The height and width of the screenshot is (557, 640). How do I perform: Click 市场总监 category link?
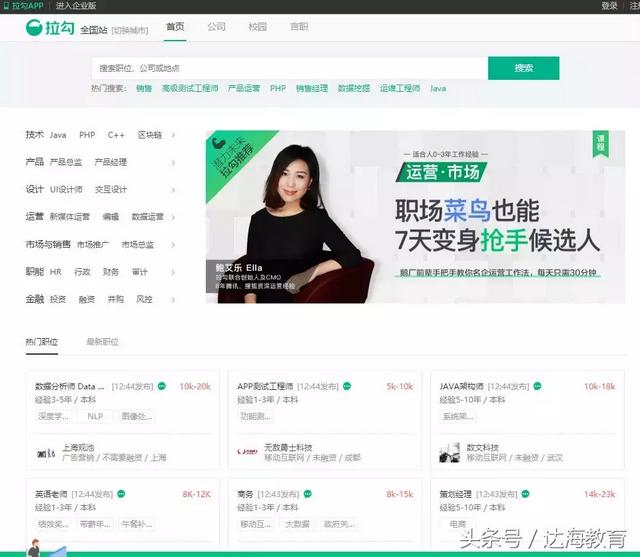point(138,244)
